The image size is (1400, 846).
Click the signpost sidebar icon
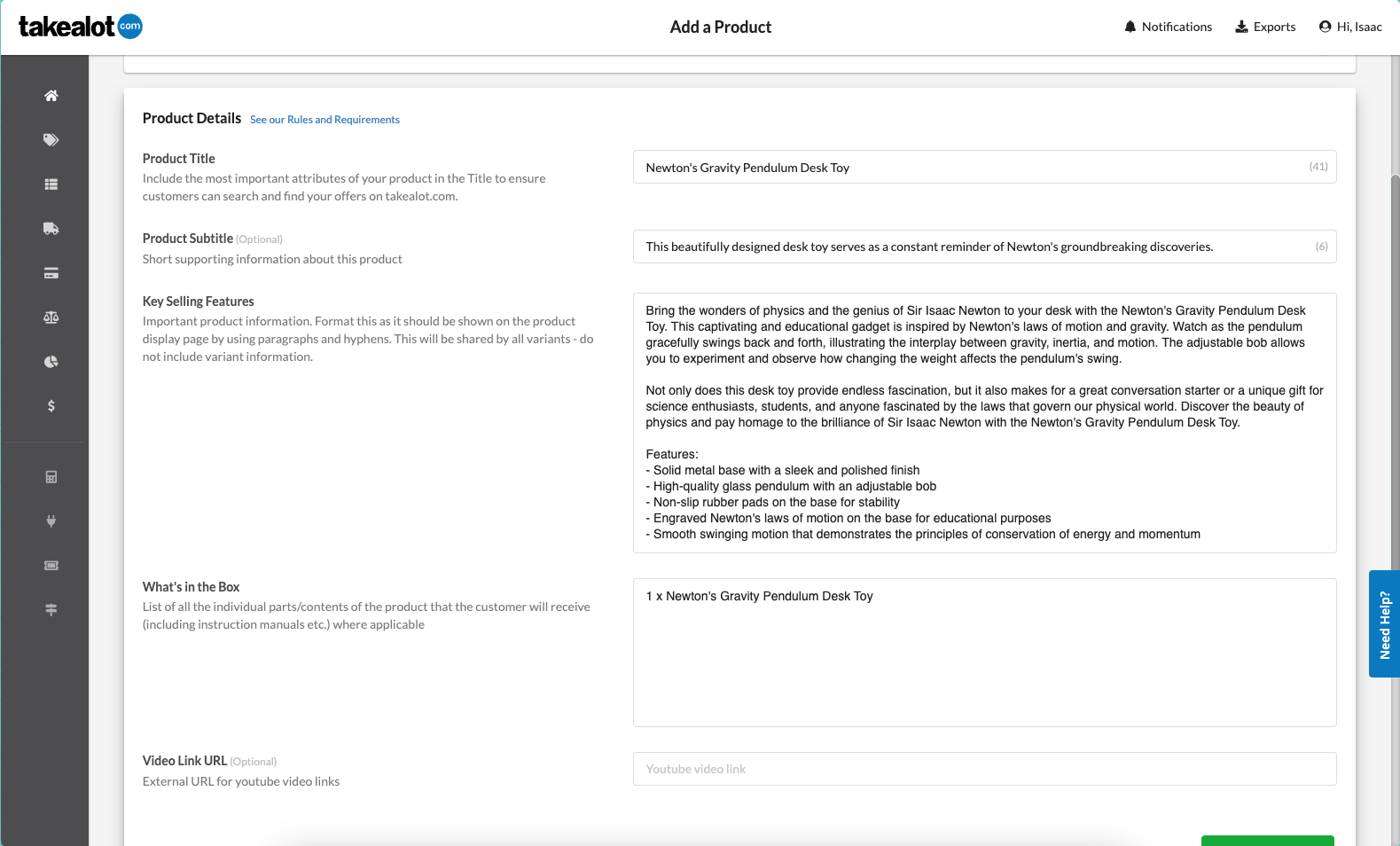(51, 610)
